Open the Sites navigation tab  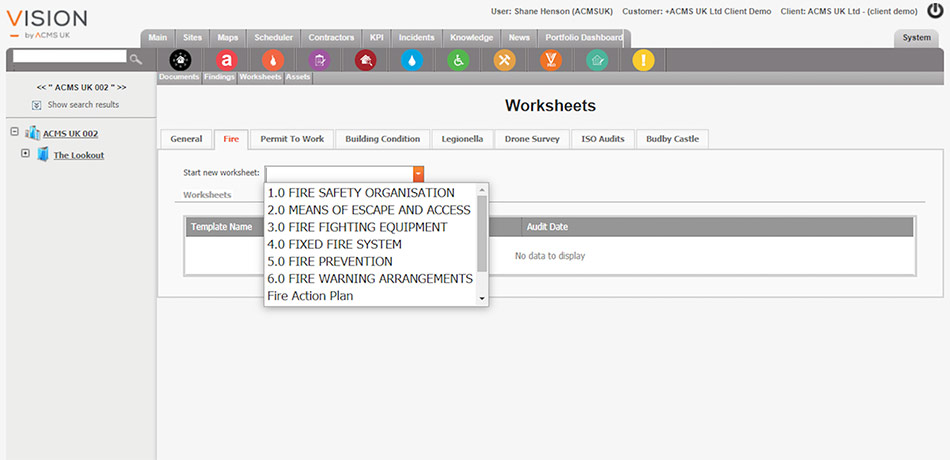point(192,38)
